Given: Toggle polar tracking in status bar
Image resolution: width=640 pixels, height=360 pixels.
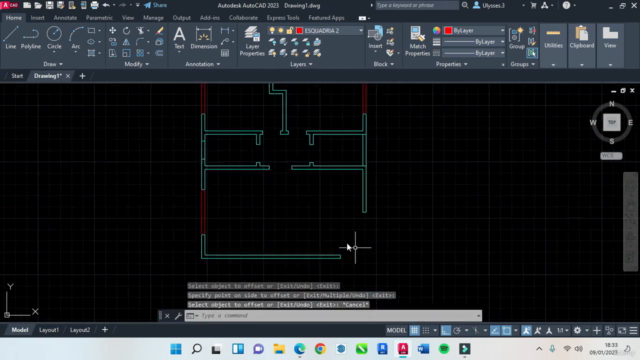Looking at the screenshot, I should (457, 330).
